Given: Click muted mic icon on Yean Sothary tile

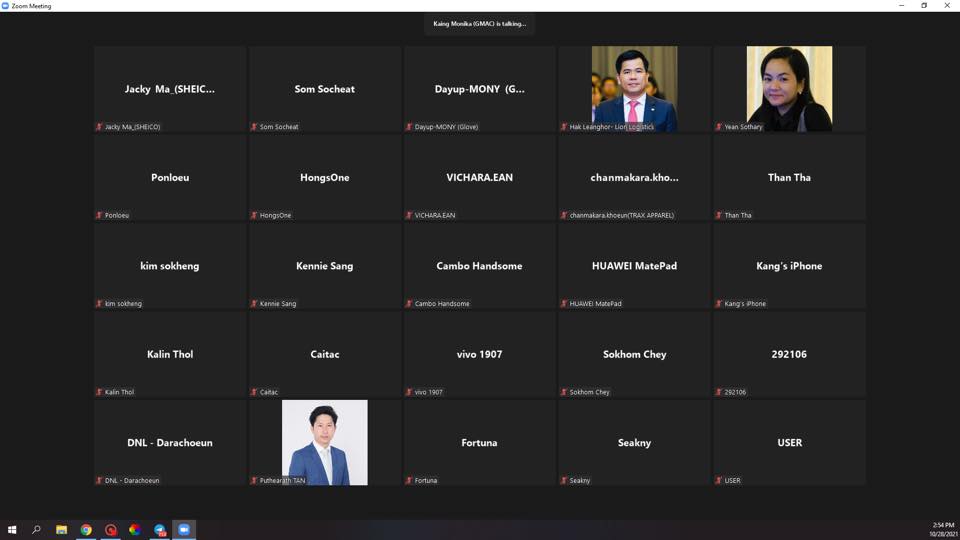Looking at the screenshot, I should (719, 127).
